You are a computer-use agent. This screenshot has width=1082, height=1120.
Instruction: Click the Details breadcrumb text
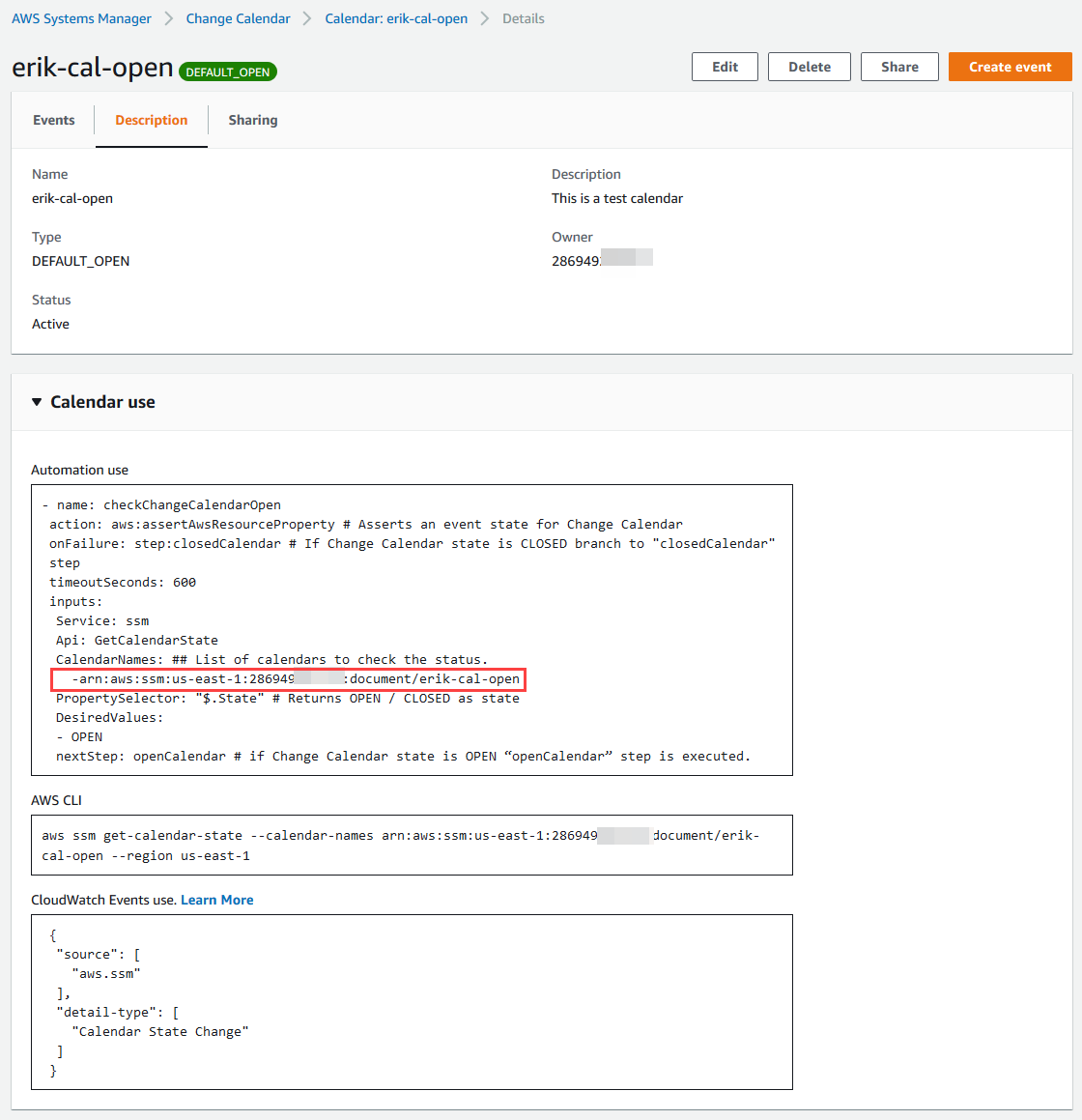(524, 18)
